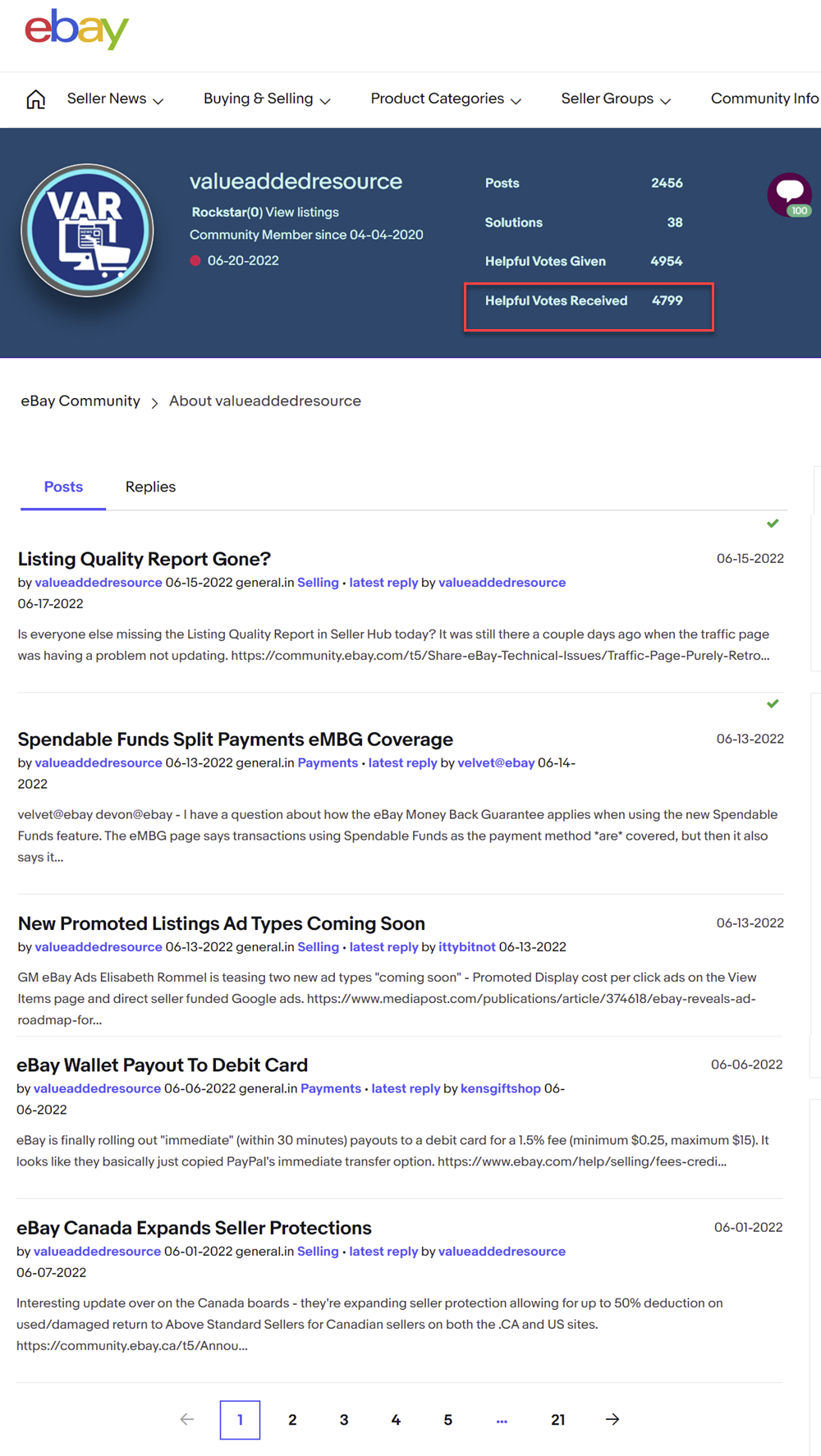The height and width of the screenshot is (1456, 821).
Task: Click the Solutions count 38
Action: (x=675, y=222)
